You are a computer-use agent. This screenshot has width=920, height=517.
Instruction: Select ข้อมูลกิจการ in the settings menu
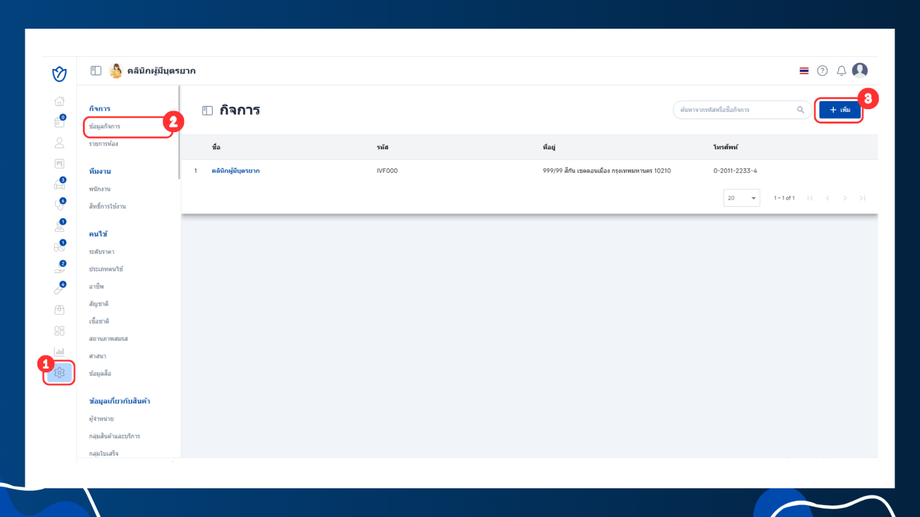[x=104, y=126]
